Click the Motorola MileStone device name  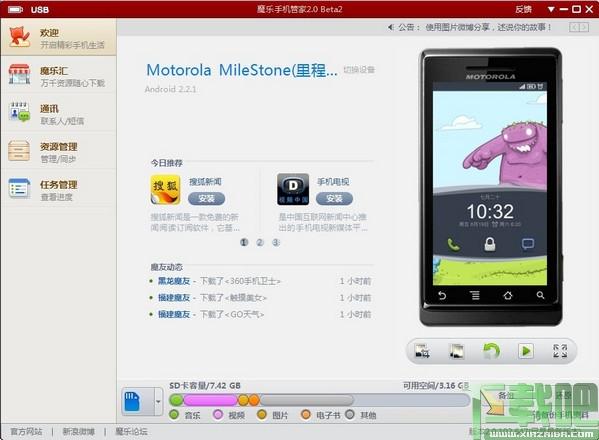[x=242, y=70]
